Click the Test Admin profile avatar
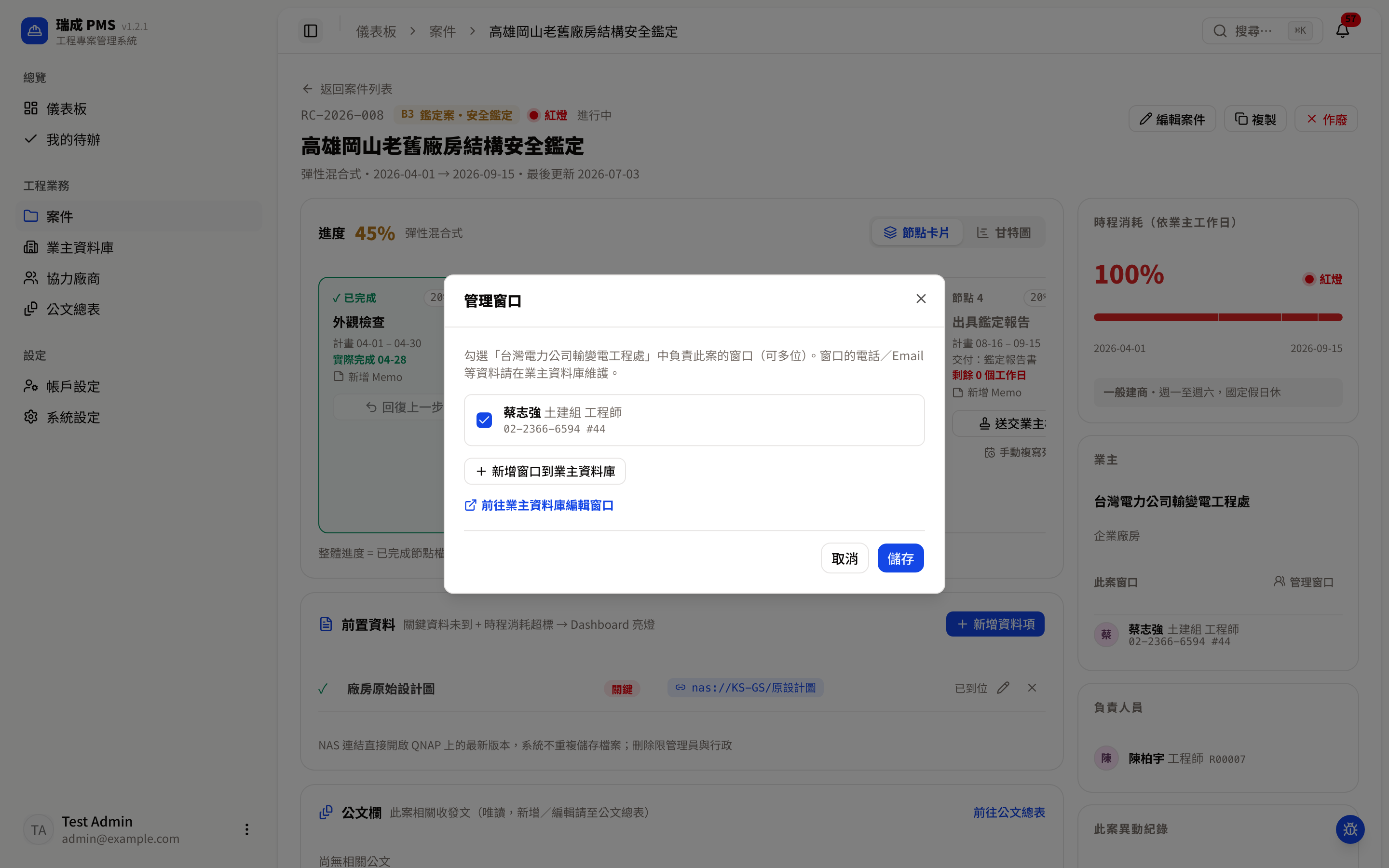Screen dimensions: 1389x868 [x=39, y=829]
